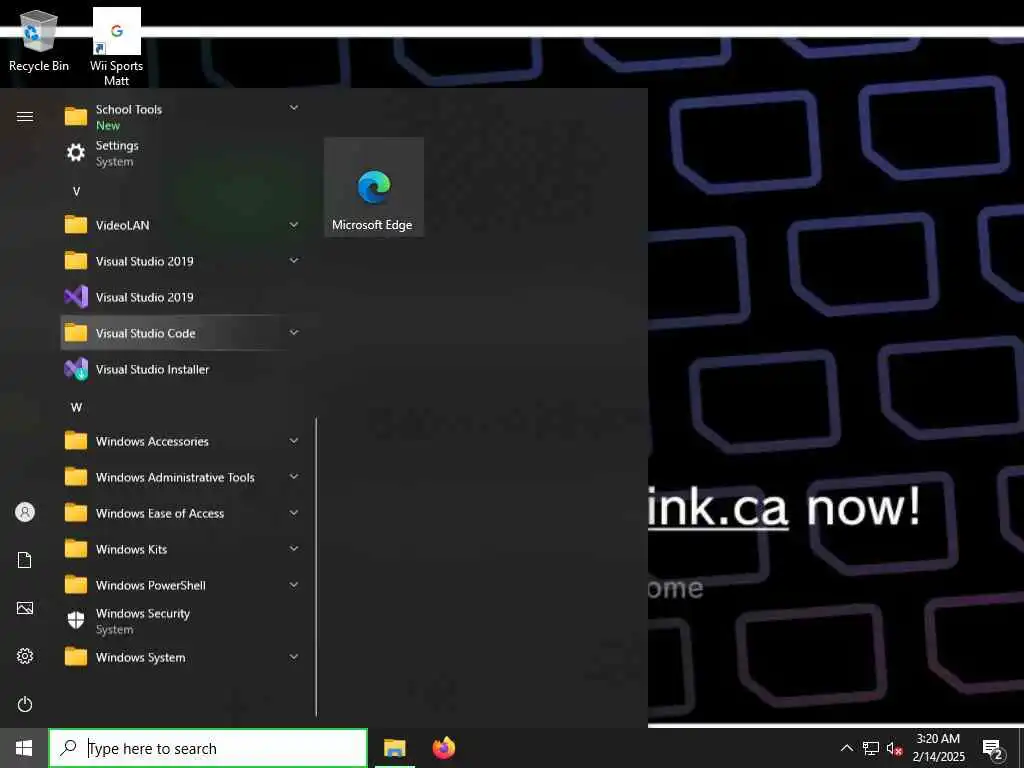The height and width of the screenshot is (768, 1024).
Task: Open the School Tools folder icon
Action: point(76,116)
